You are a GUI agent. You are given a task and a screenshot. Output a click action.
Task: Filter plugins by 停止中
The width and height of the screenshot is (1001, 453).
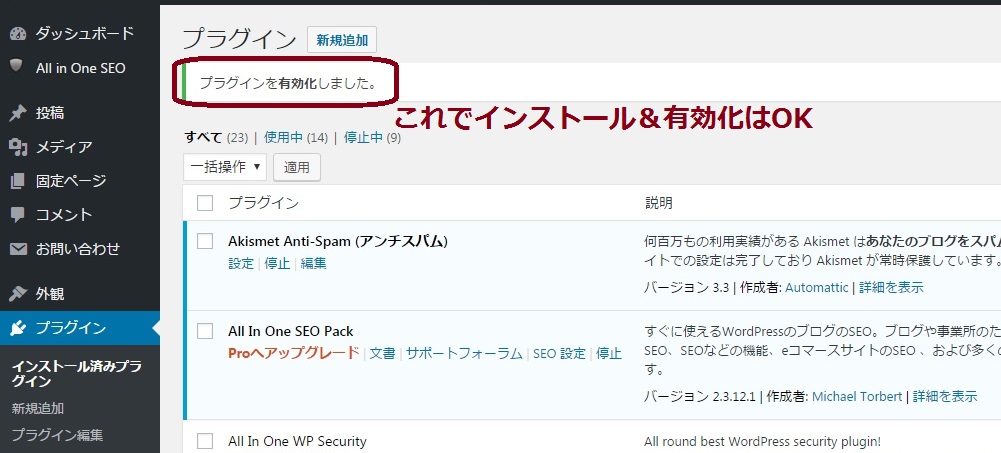pyautogui.click(x=363, y=137)
